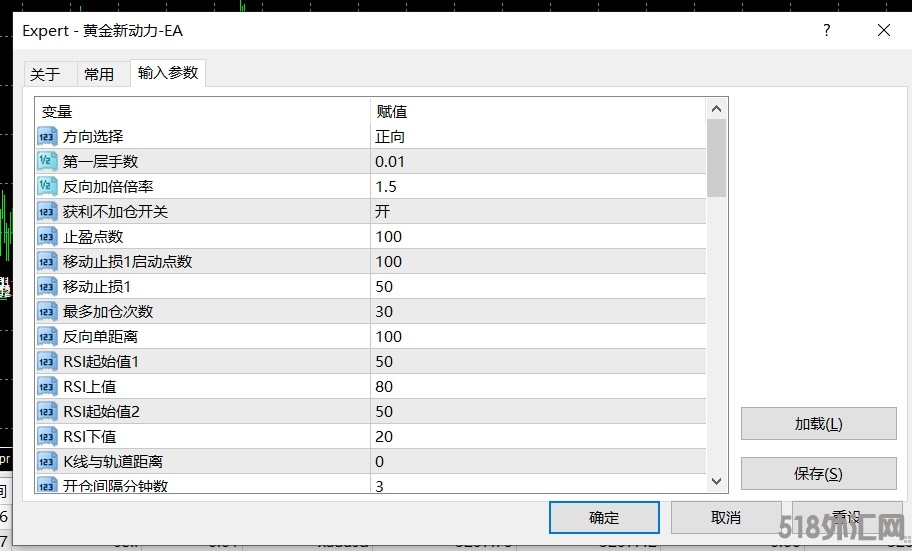Click the 30 value of 最多加仓次数

coord(384,312)
